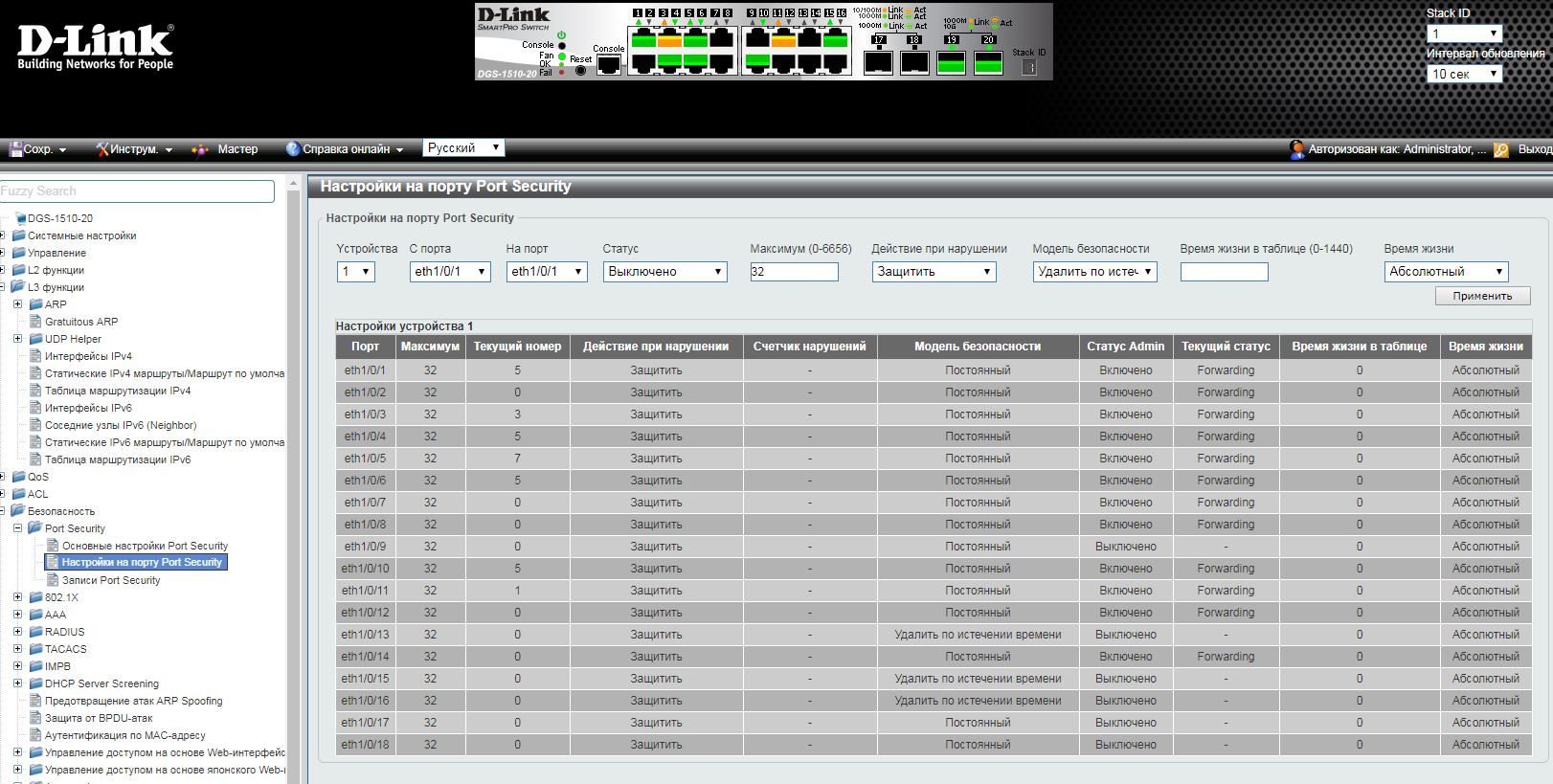Screen dimensions: 1553x784
Task: Click the Wizard magic wand icon
Action: [200, 149]
